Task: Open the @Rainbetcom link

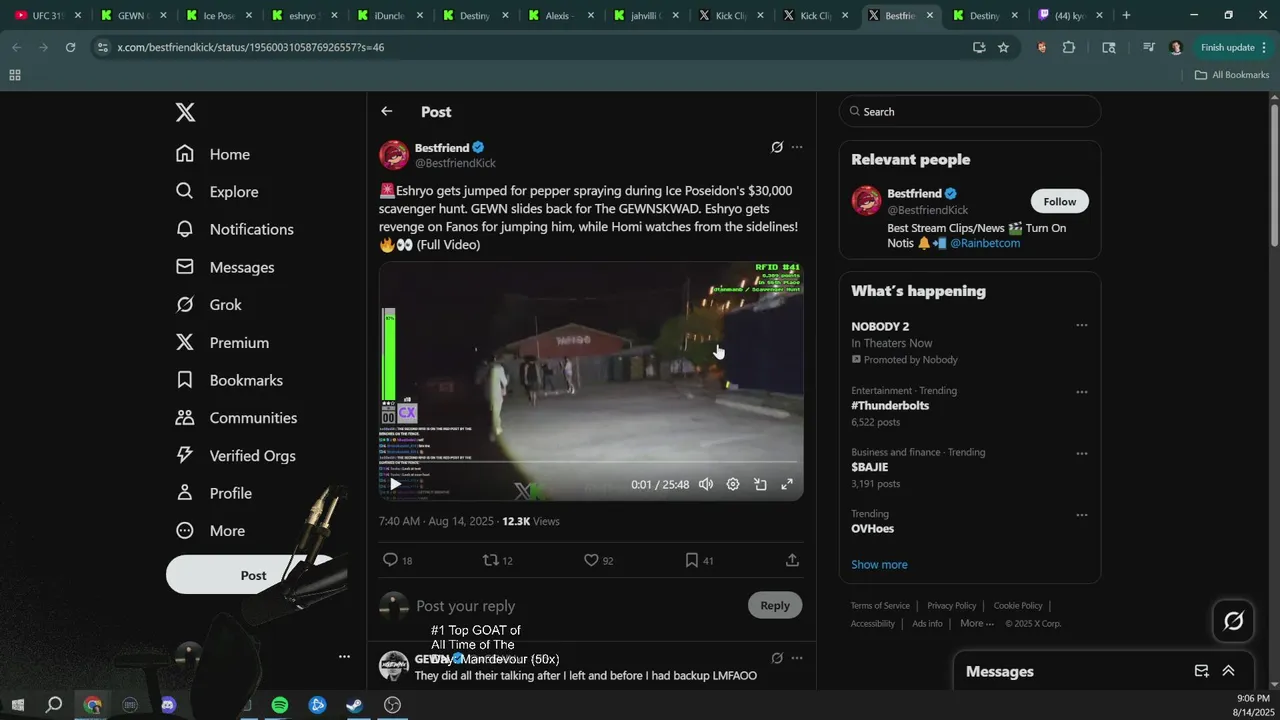Action: [985, 243]
